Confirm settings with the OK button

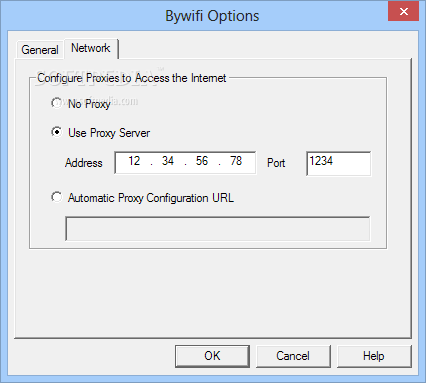coord(212,356)
